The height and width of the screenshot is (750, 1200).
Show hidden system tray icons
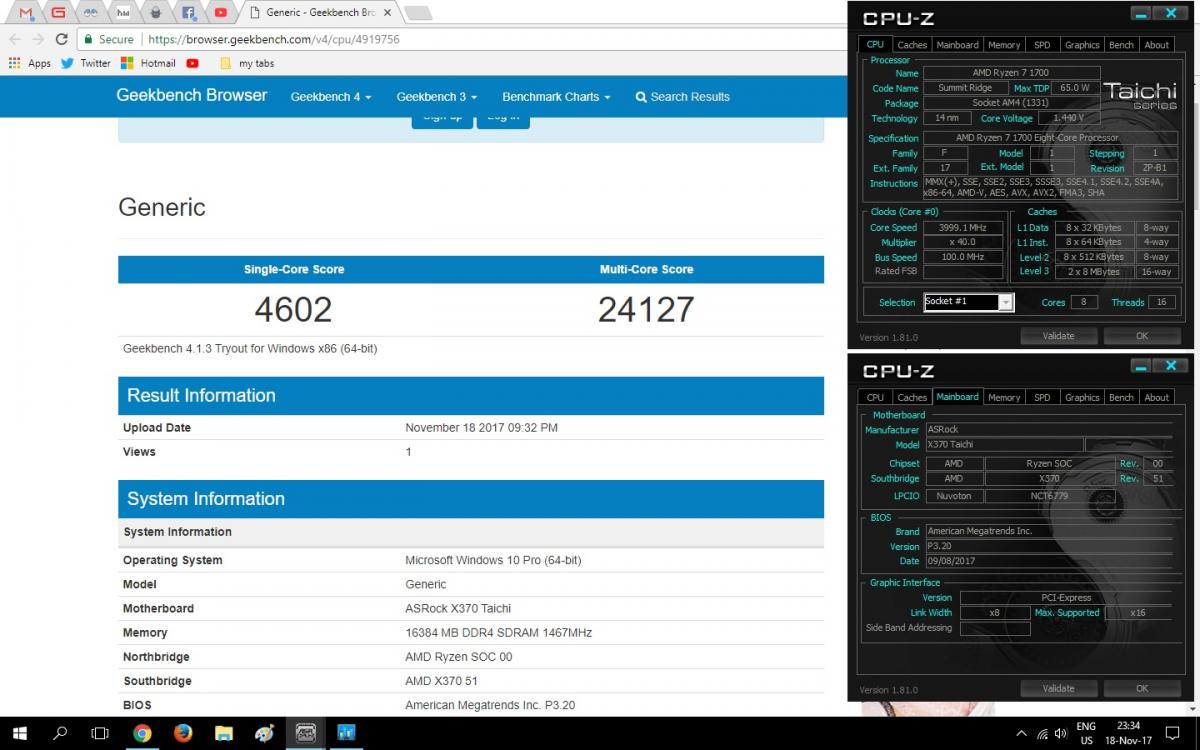1021,734
